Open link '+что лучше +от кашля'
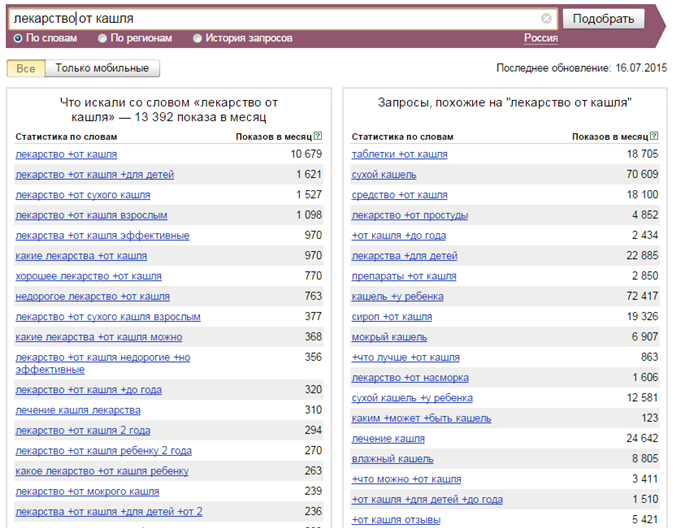The width and height of the screenshot is (680, 528). [x=405, y=358]
